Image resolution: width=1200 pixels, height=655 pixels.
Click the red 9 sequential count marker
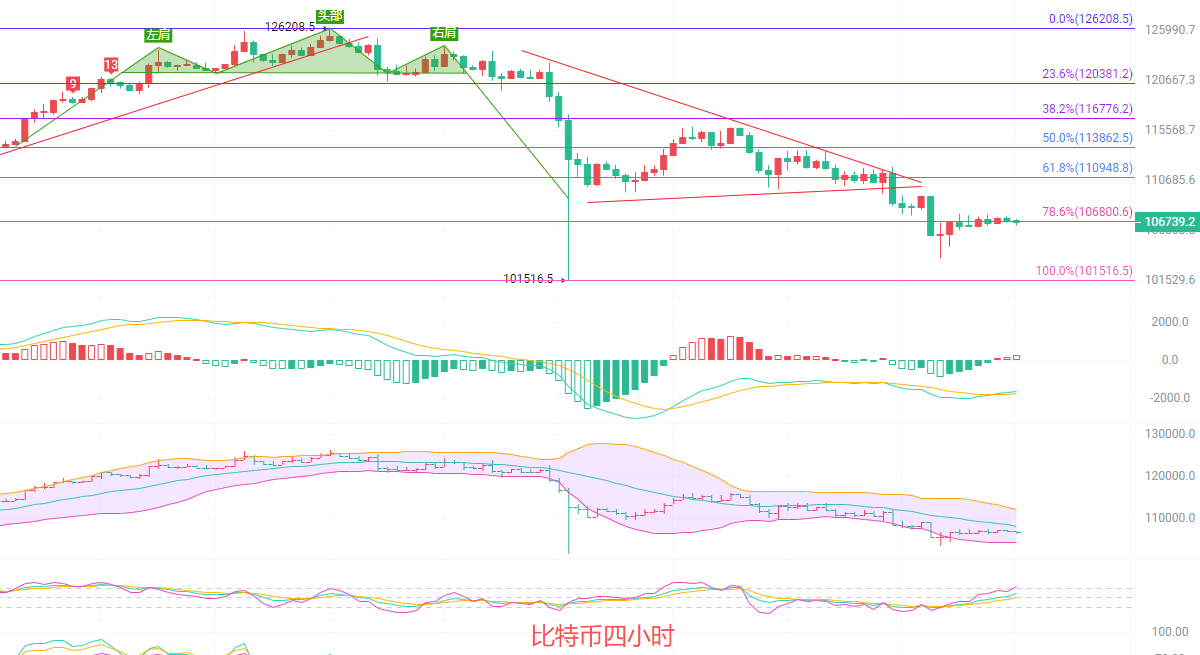coord(72,83)
